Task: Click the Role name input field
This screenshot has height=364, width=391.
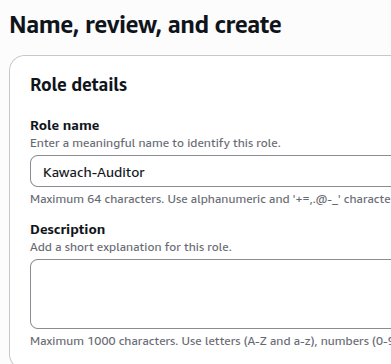Action: tap(211, 171)
